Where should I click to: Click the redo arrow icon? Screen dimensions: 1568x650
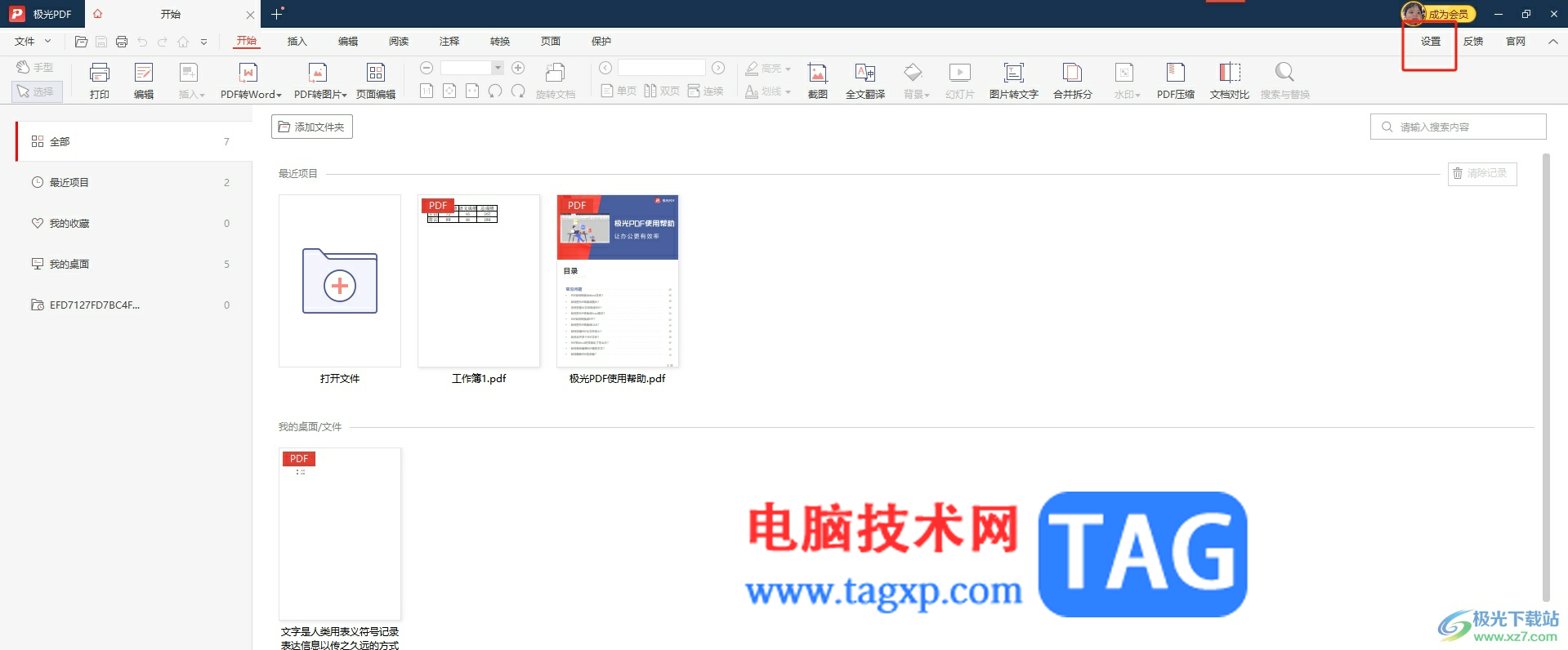pos(163,42)
